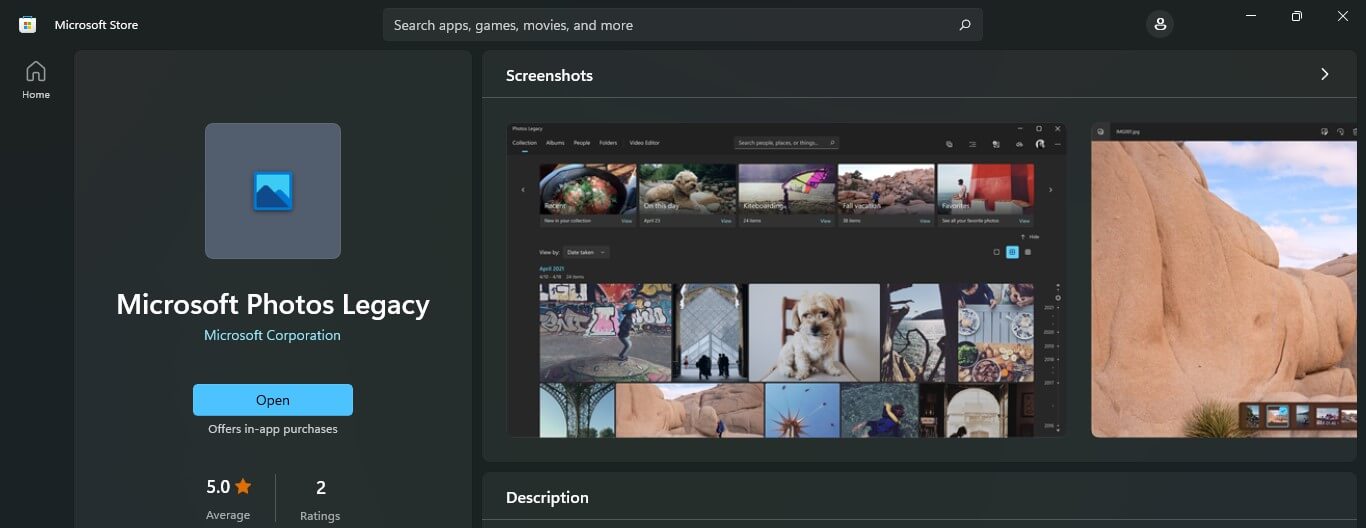1366x528 pixels.
Task: Click the Offers in-app purchases text
Action: pyautogui.click(x=272, y=429)
